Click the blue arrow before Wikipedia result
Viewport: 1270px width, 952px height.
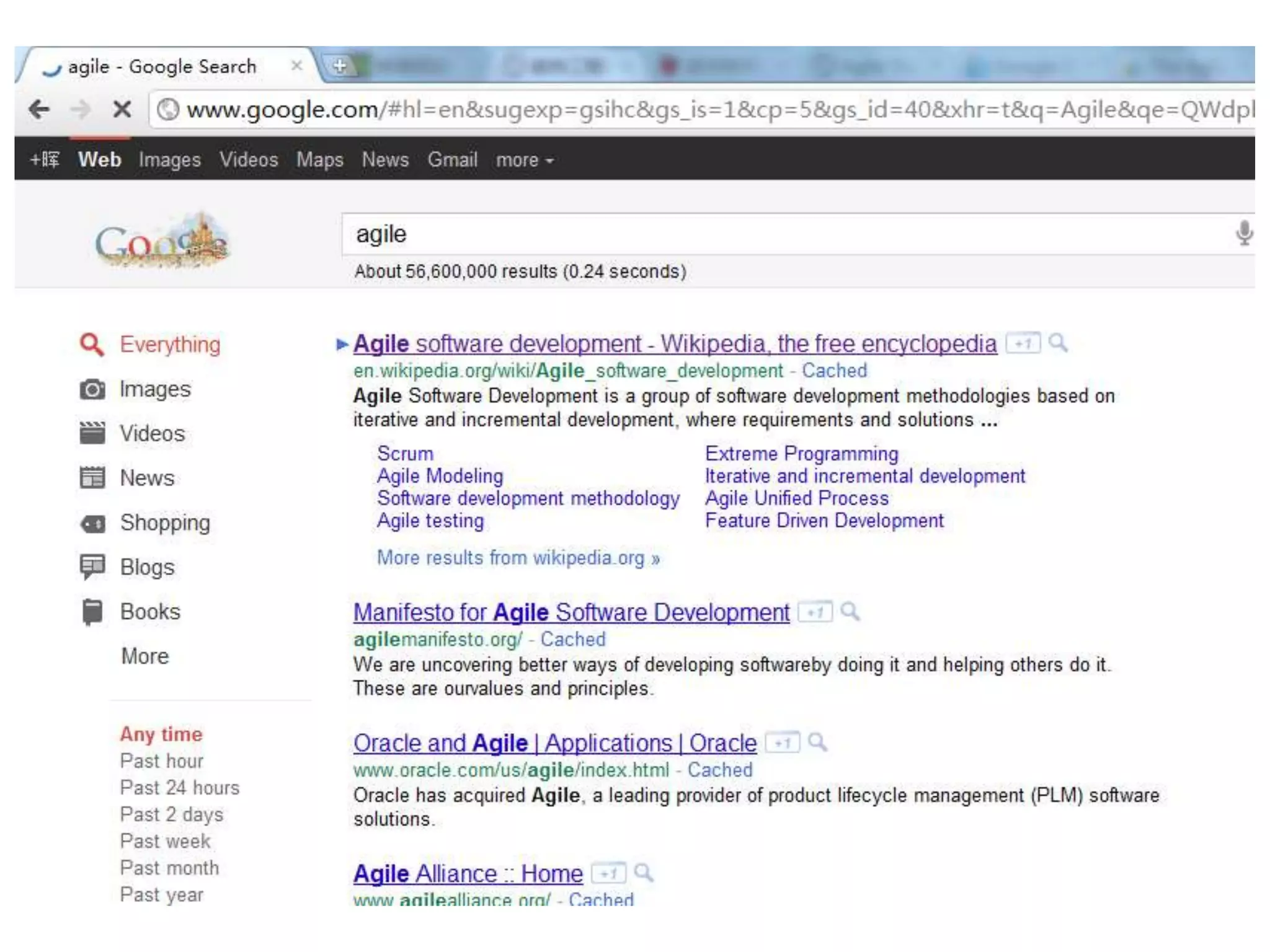pyautogui.click(x=342, y=344)
